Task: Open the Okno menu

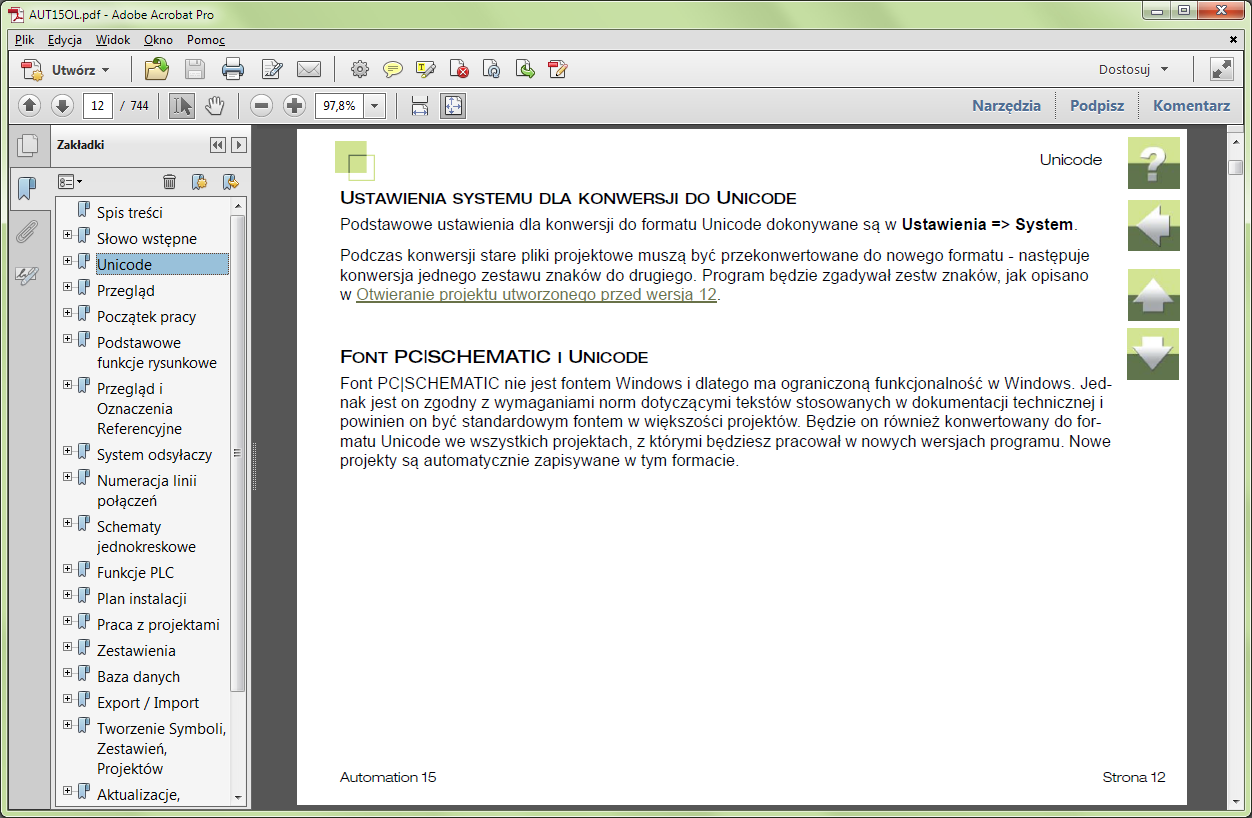Action: (158, 40)
